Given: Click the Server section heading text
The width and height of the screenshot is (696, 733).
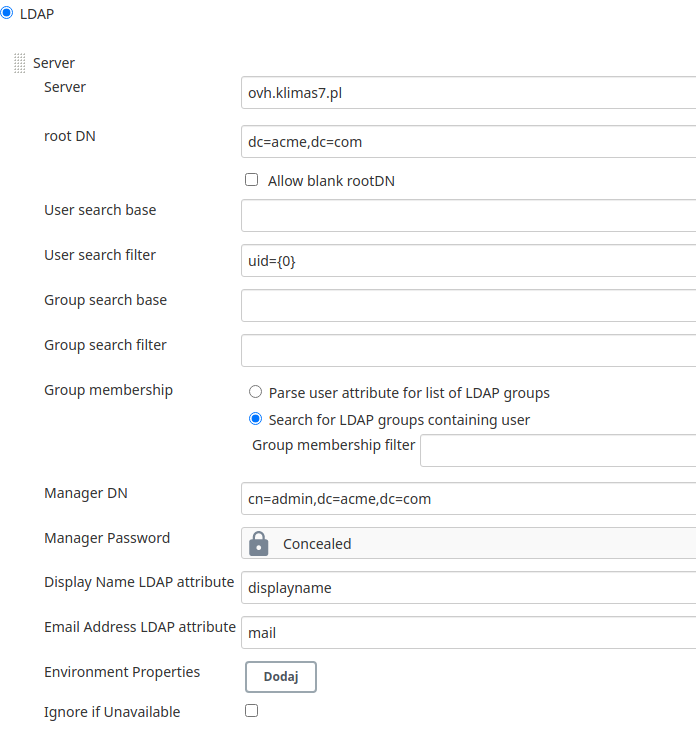Looking at the screenshot, I should point(54,63).
